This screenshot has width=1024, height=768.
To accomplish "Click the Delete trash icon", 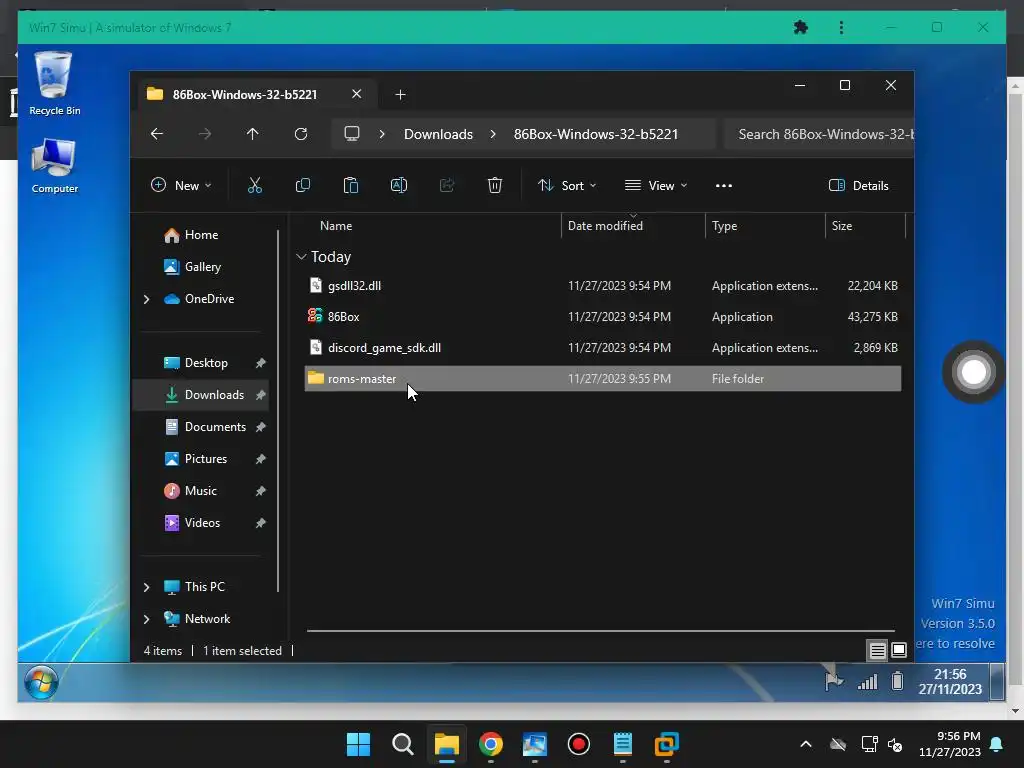I will click(x=494, y=185).
